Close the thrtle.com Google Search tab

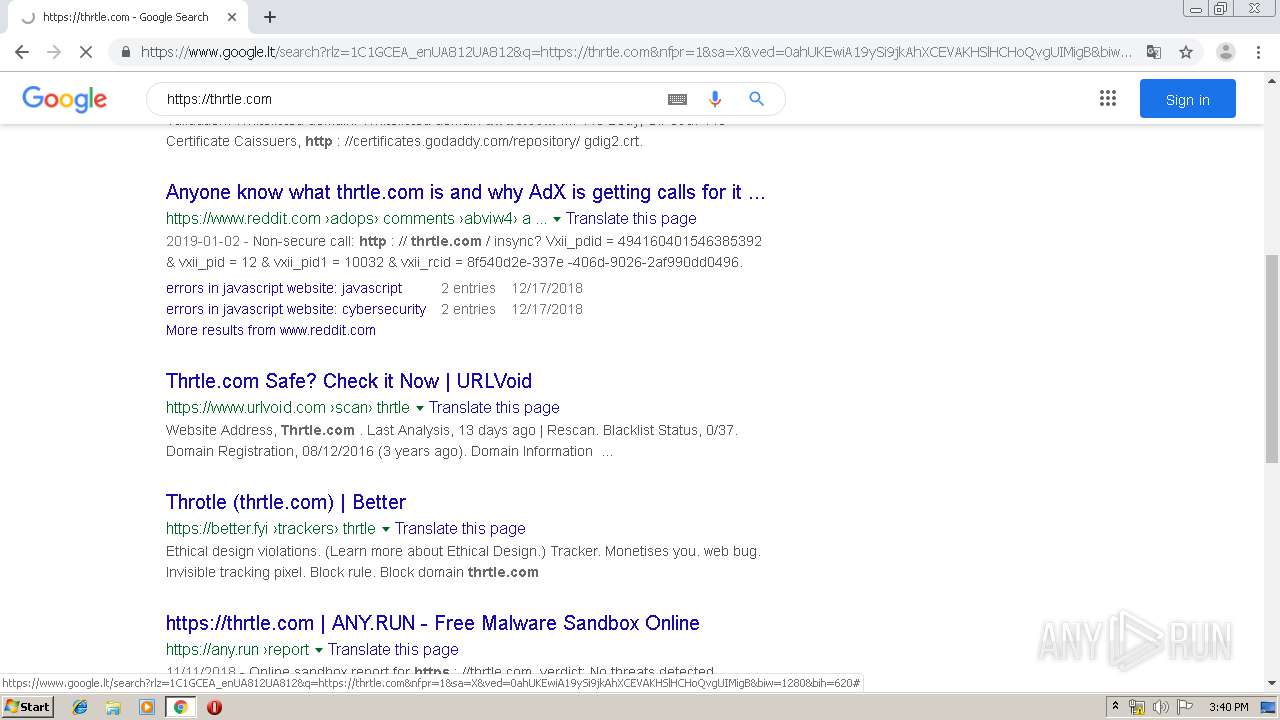click(x=232, y=17)
